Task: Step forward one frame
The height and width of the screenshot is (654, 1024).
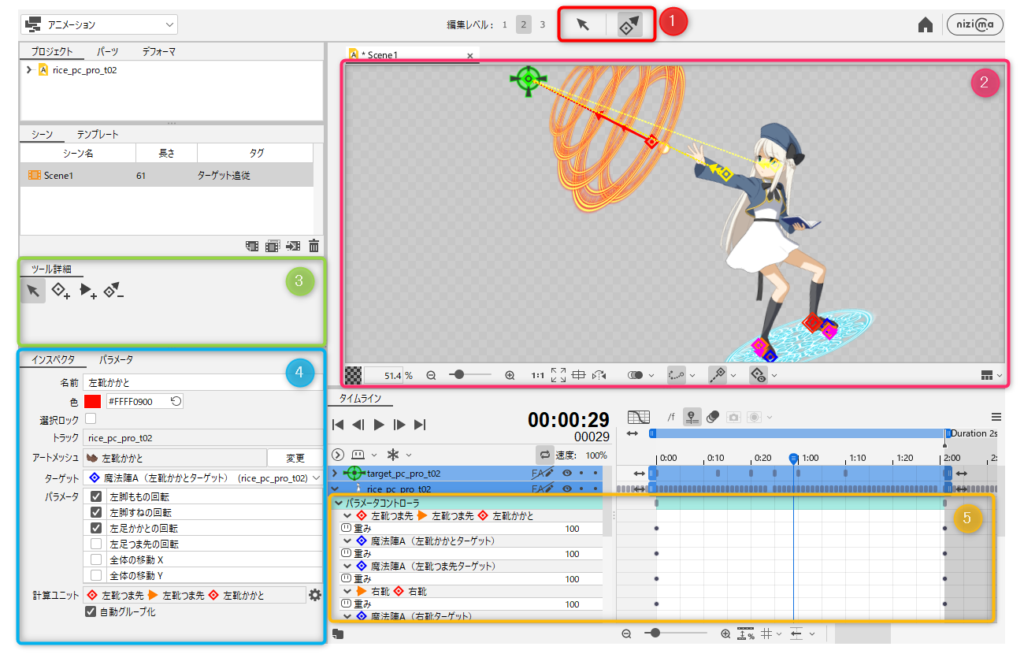Action: 399,425
